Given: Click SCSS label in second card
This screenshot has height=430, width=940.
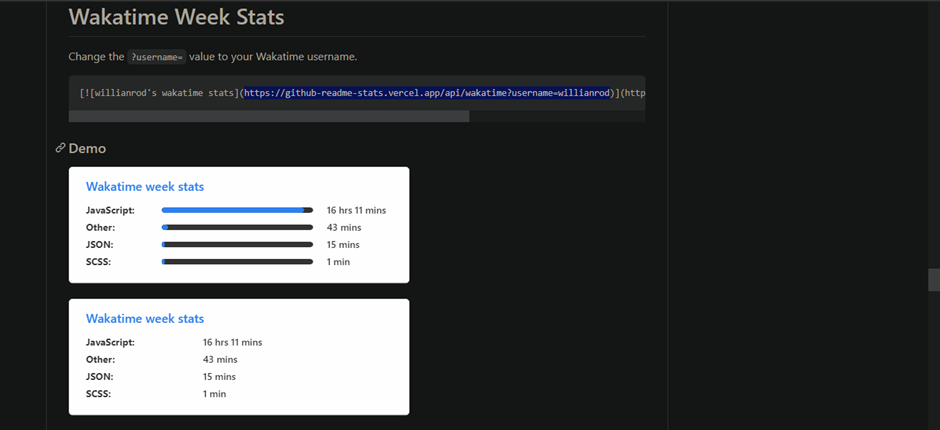Looking at the screenshot, I should [x=99, y=393].
